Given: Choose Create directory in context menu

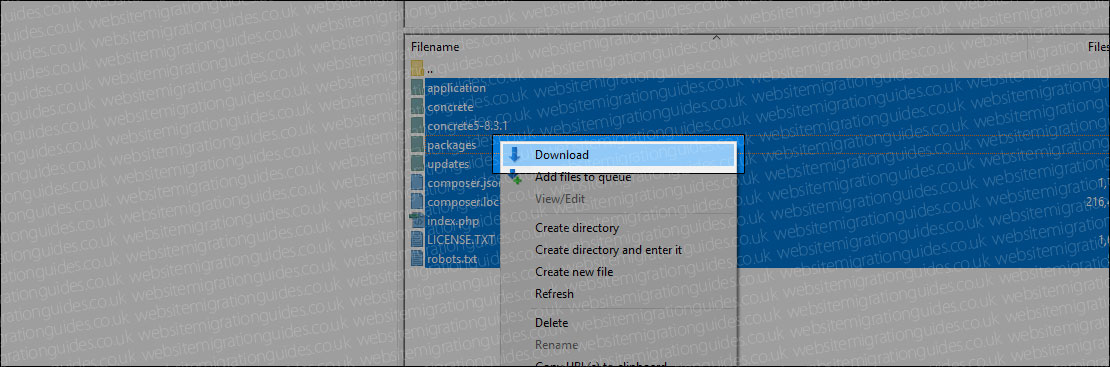Looking at the screenshot, I should pos(577,228).
